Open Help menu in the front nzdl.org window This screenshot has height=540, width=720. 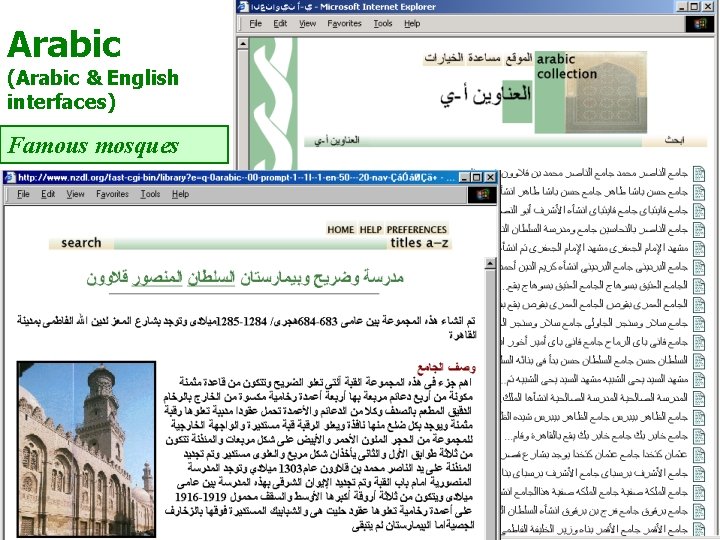(x=180, y=194)
